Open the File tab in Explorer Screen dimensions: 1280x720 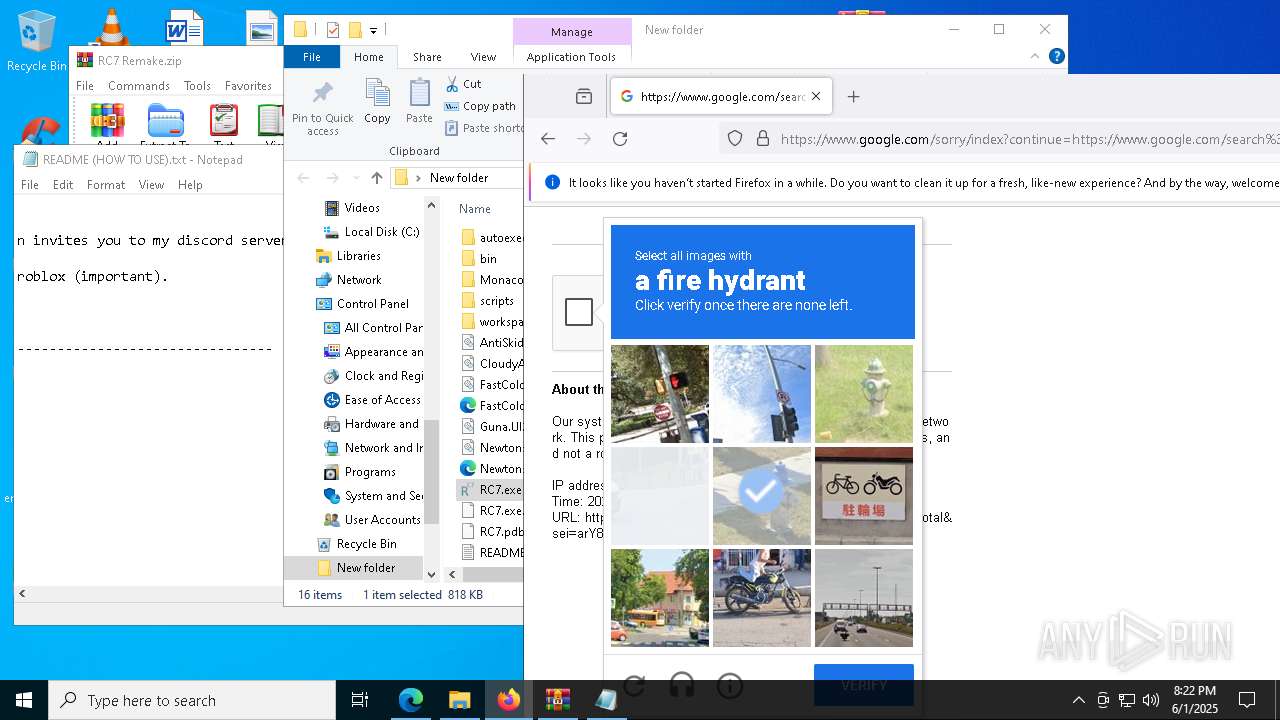click(312, 57)
